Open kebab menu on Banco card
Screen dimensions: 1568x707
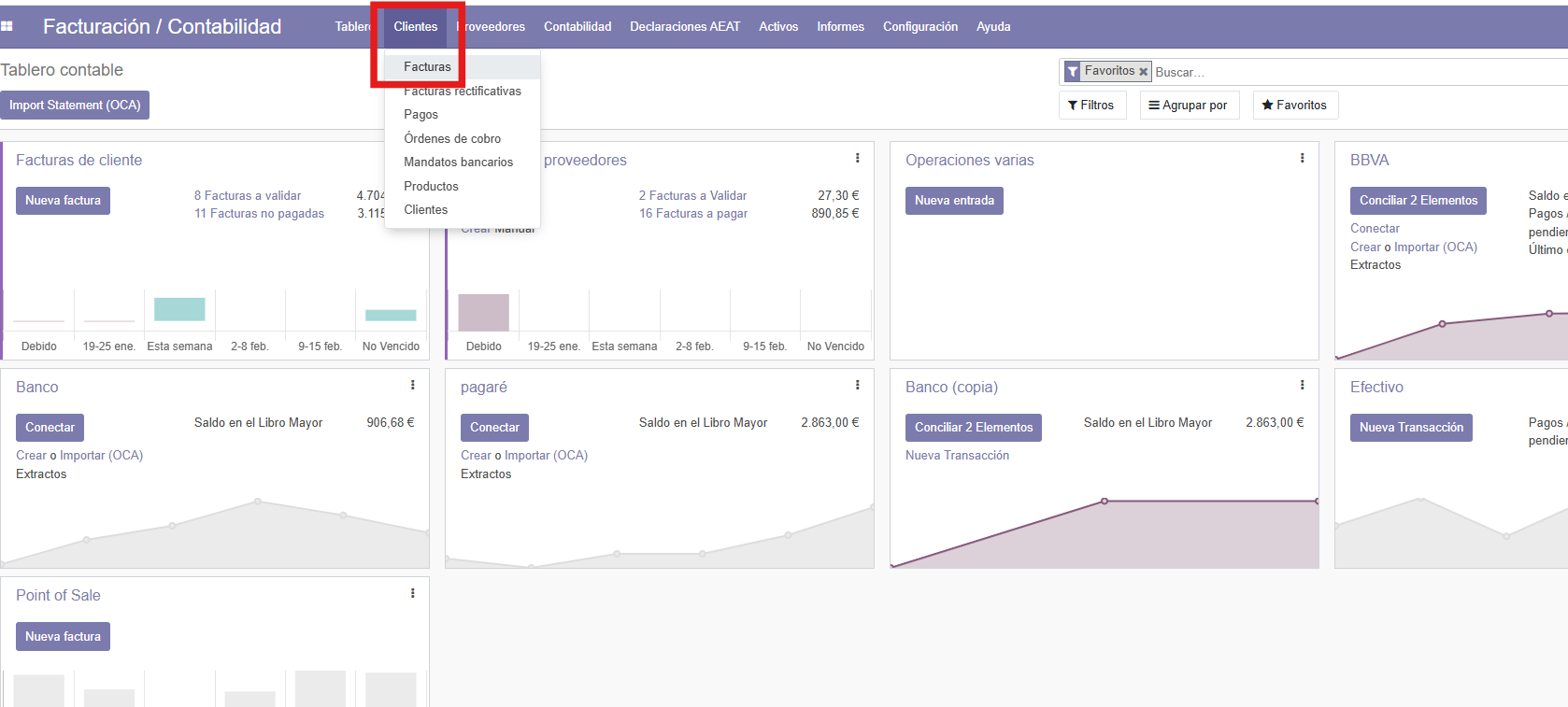pyautogui.click(x=412, y=386)
